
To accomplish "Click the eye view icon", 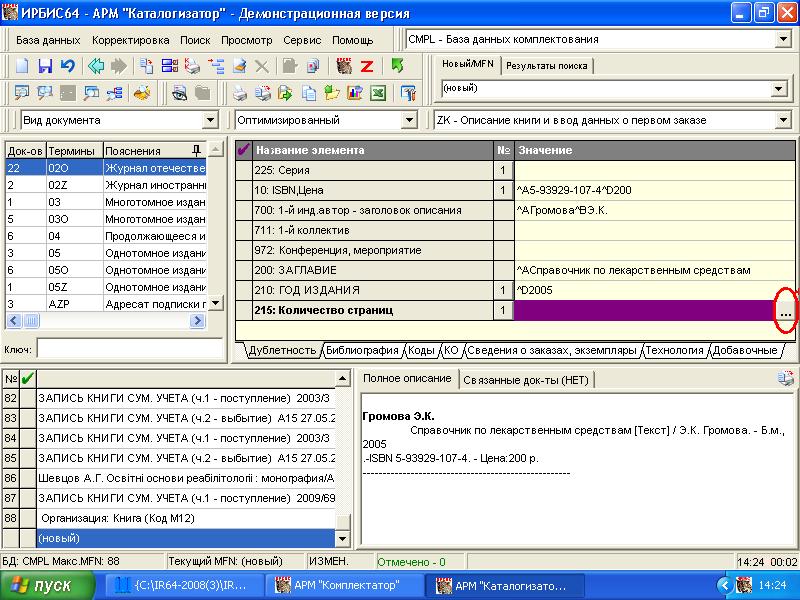I will (x=179, y=93).
